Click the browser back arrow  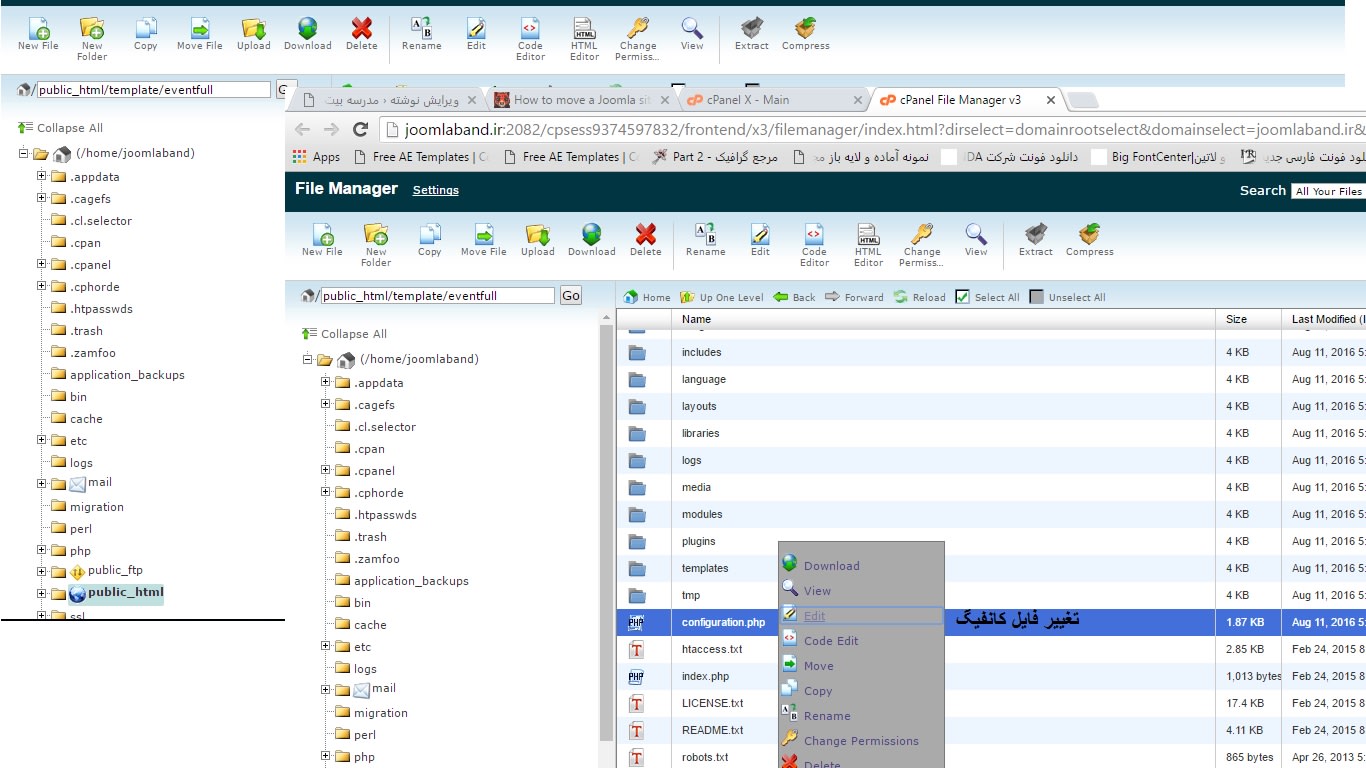coord(303,129)
